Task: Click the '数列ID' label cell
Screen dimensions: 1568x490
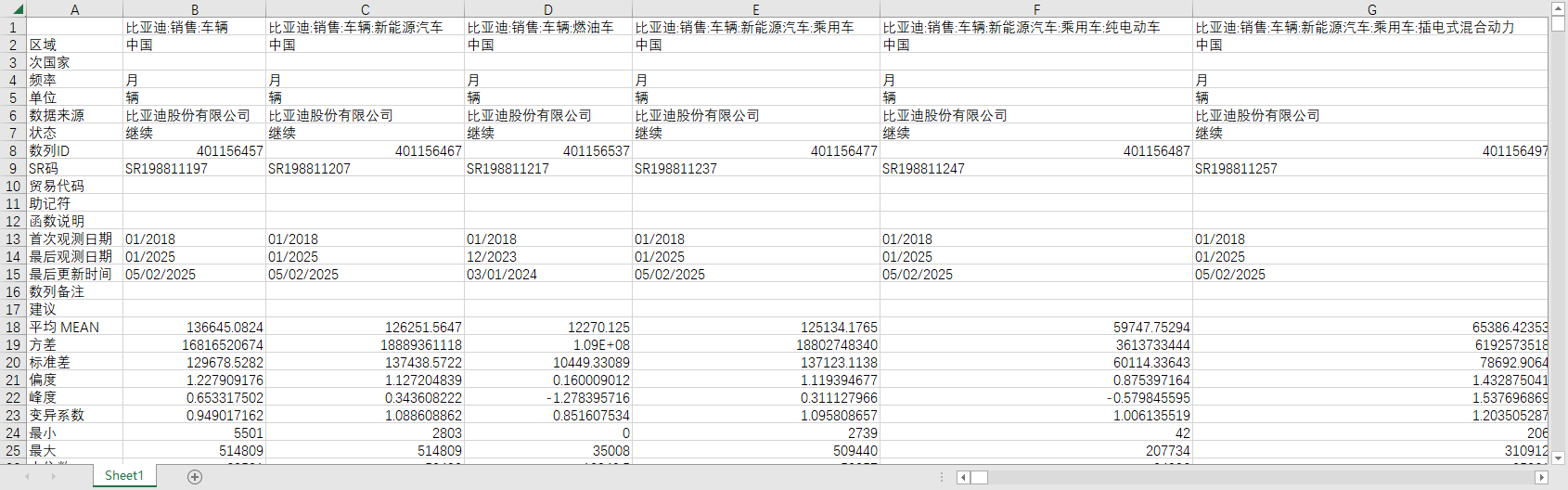Action: coord(74,150)
